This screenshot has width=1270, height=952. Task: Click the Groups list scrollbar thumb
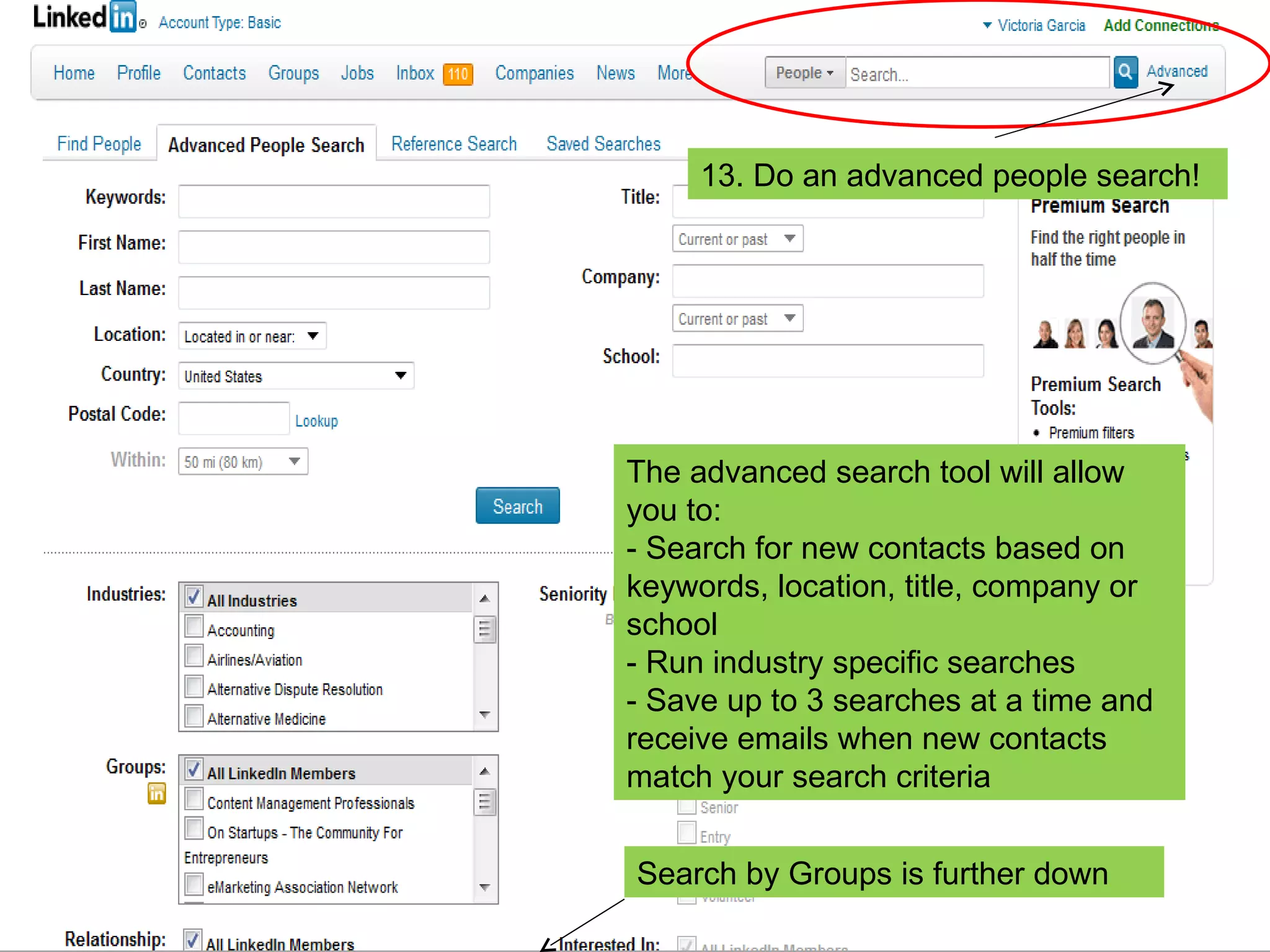pos(484,802)
